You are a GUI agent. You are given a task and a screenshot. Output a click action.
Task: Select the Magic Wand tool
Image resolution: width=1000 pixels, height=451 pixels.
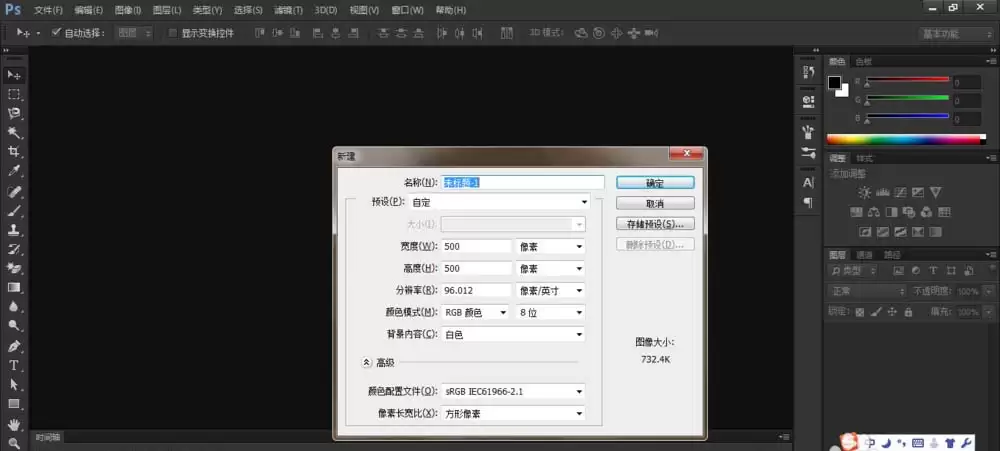14,133
